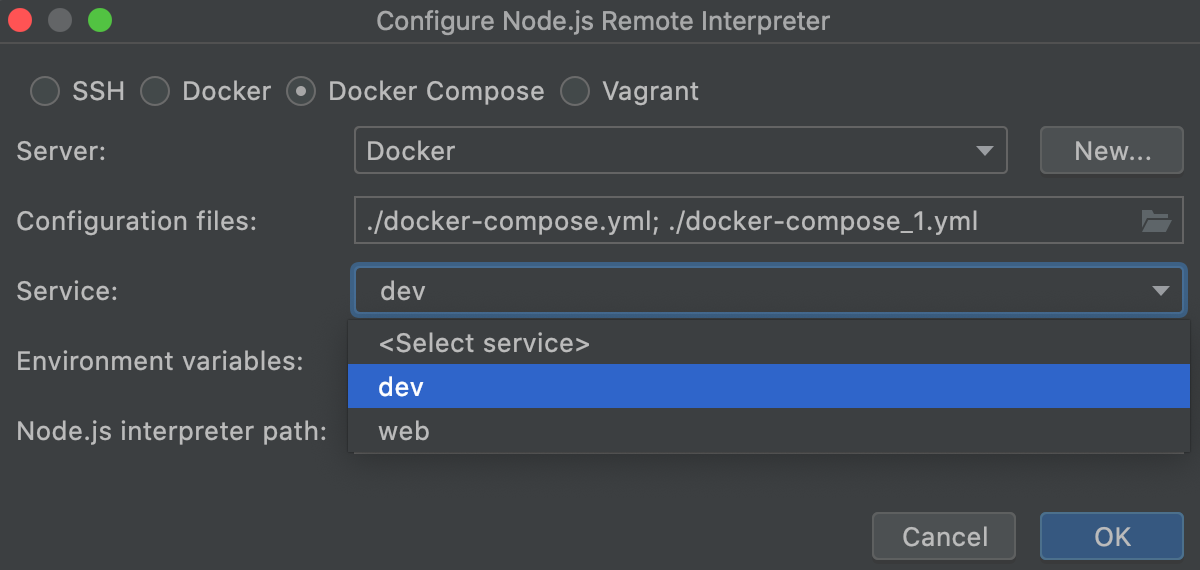Select the Docker Compose radio button
The image size is (1200, 570).
301,92
